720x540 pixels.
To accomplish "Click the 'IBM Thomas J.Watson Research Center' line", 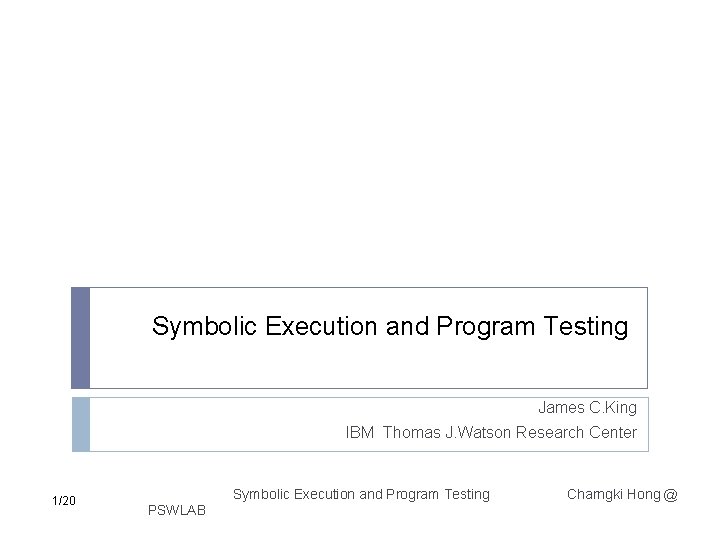I will point(491,432).
